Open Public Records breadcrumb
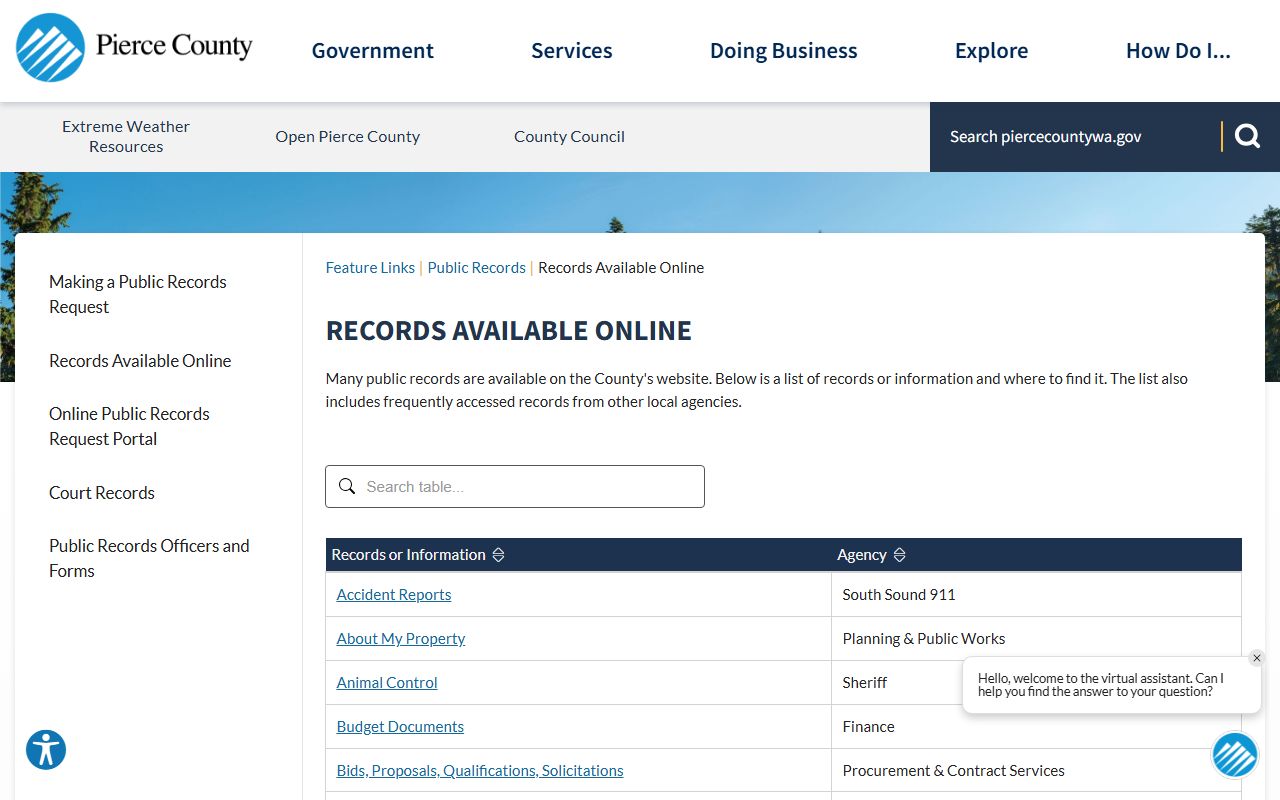The width and height of the screenshot is (1280, 800). [477, 267]
